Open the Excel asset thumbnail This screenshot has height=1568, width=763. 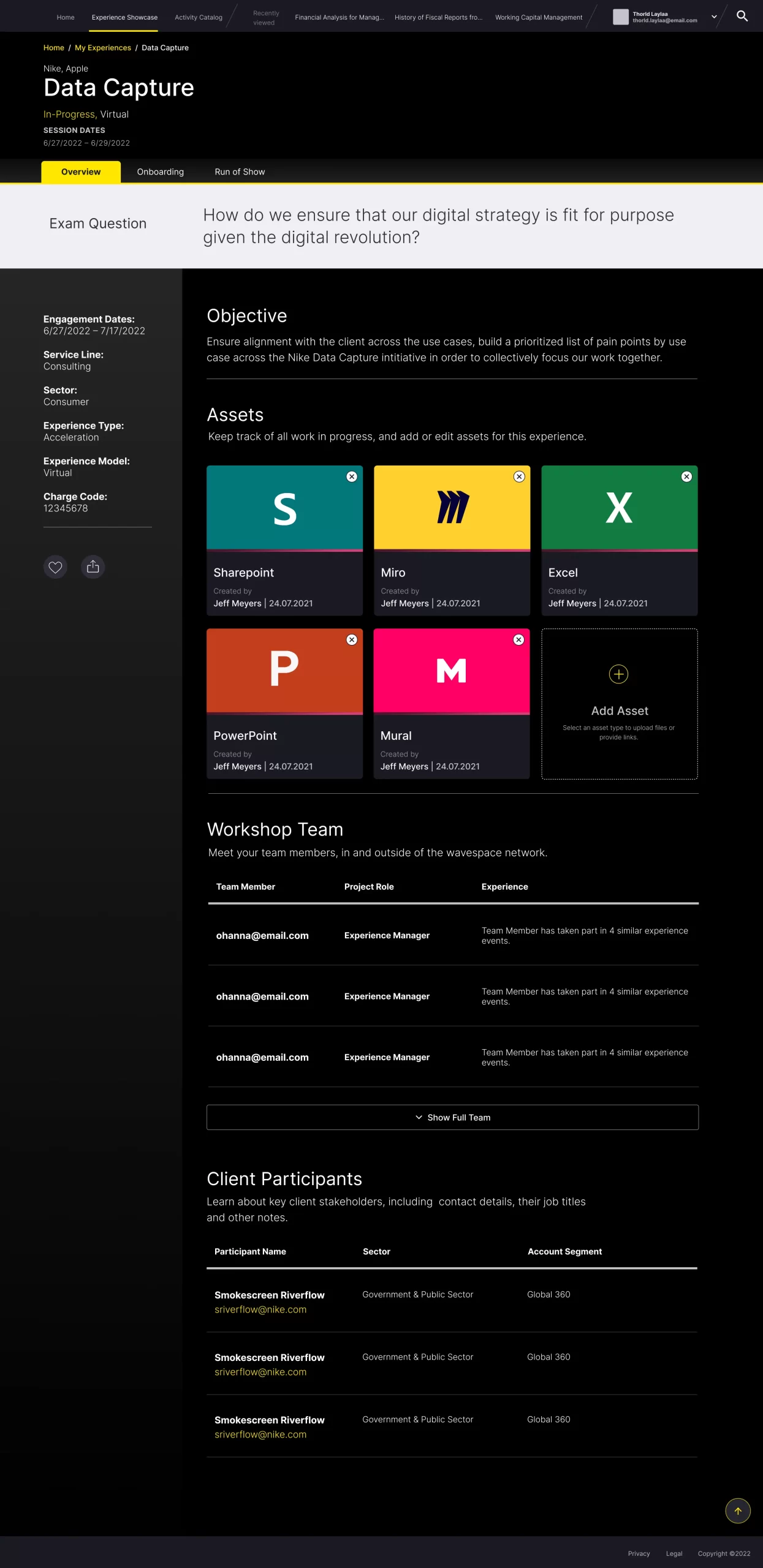click(620, 508)
